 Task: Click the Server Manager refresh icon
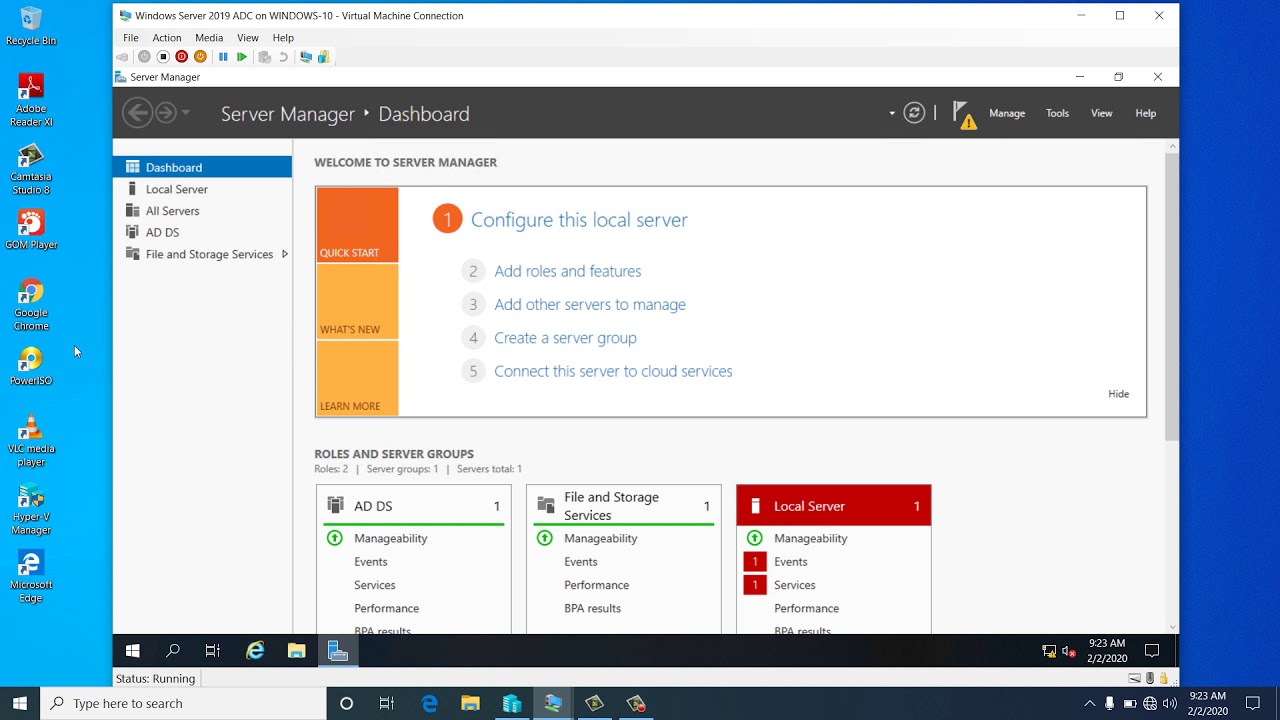click(914, 113)
